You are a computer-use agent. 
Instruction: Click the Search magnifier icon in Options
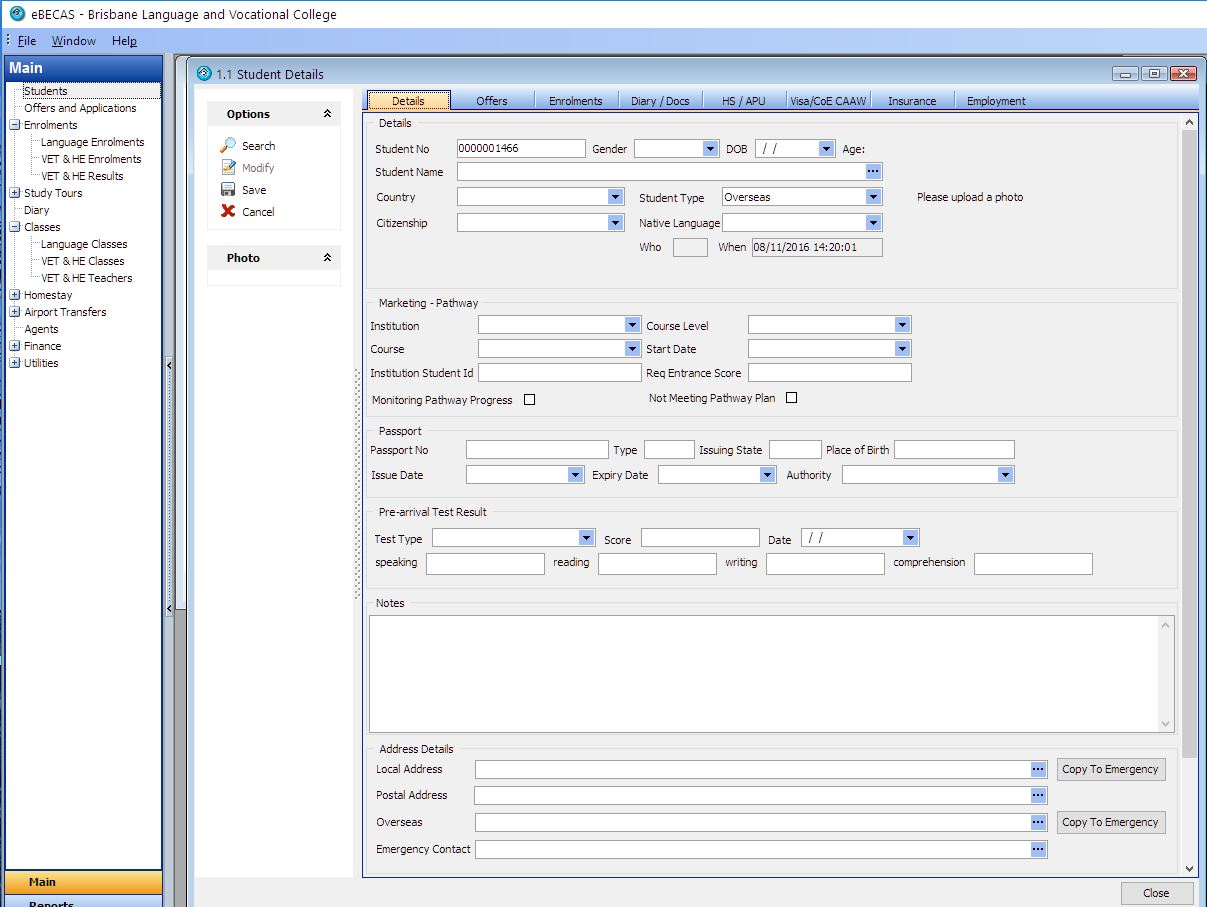228,146
